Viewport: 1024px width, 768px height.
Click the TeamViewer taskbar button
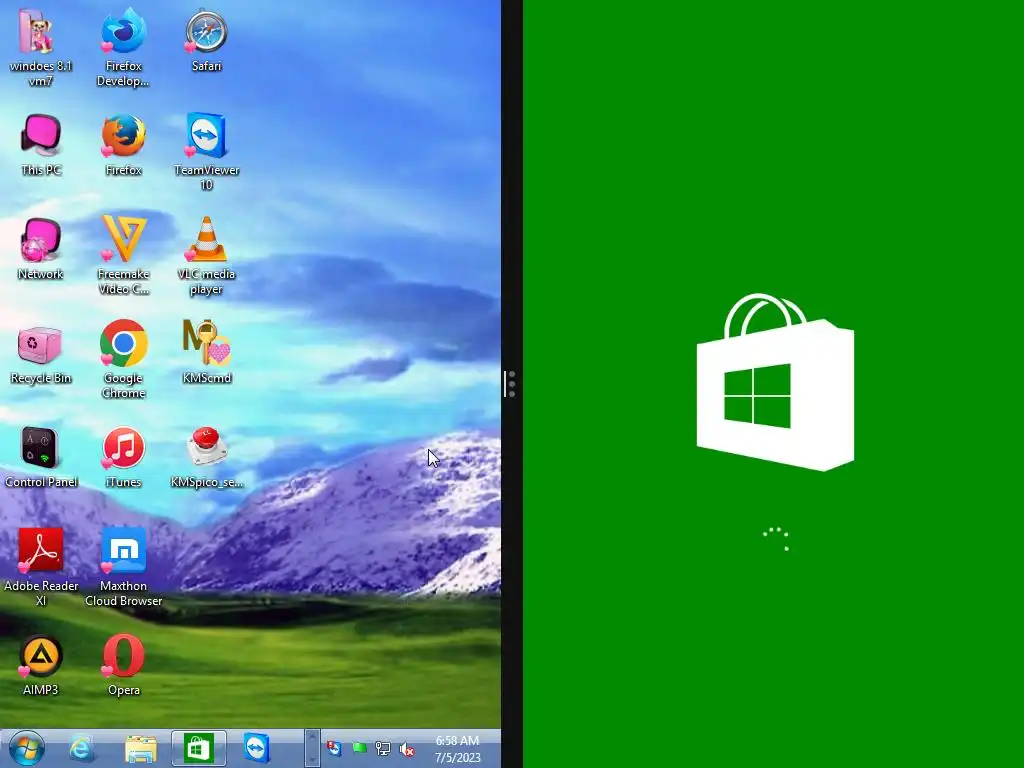(x=257, y=748)
